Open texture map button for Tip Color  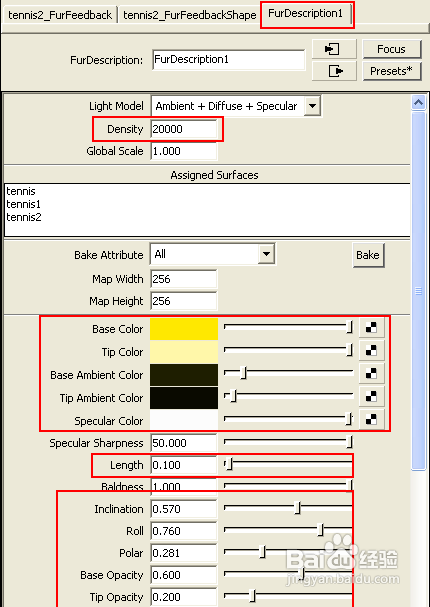click(372, 351)
